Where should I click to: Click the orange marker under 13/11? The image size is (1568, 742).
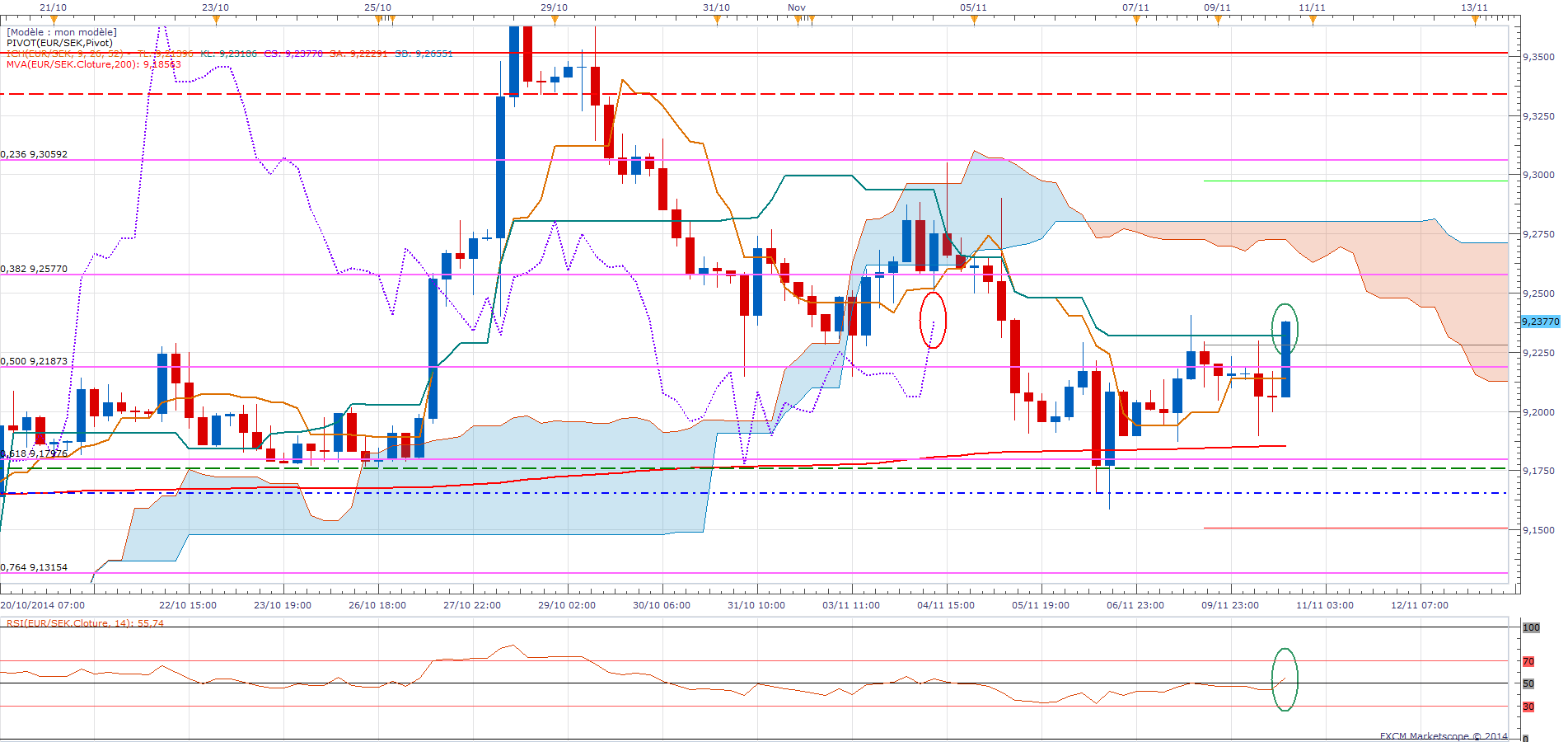(1475, 20)
